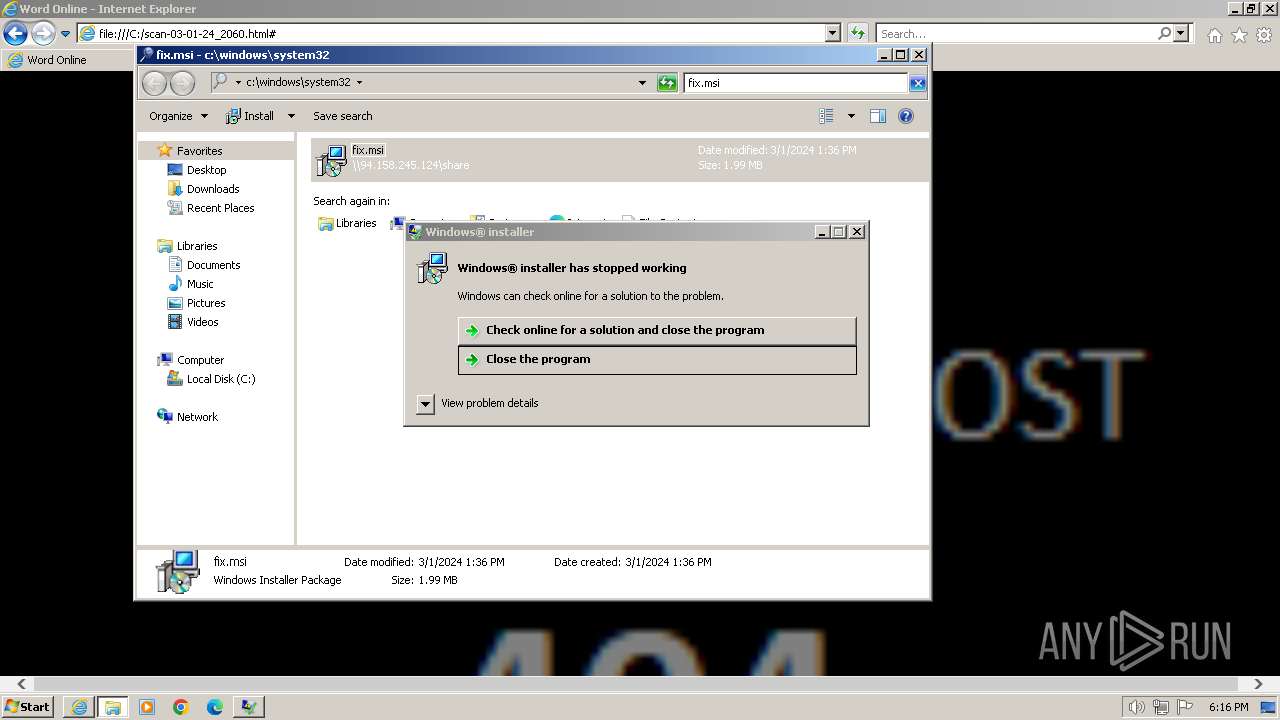Select Local Disk (C:)
The height and width of the screenshot is (720, 1280).
220,379
